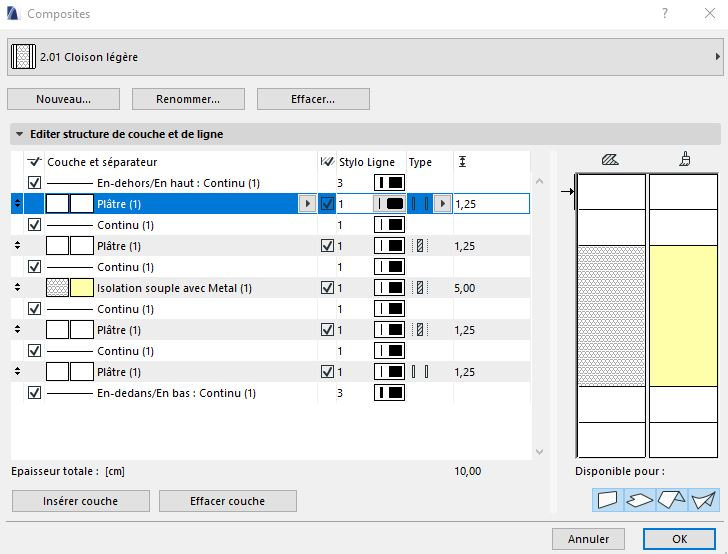Click the yellow layer in the surface preview
The image size is (728, 554).
(683, 316)
